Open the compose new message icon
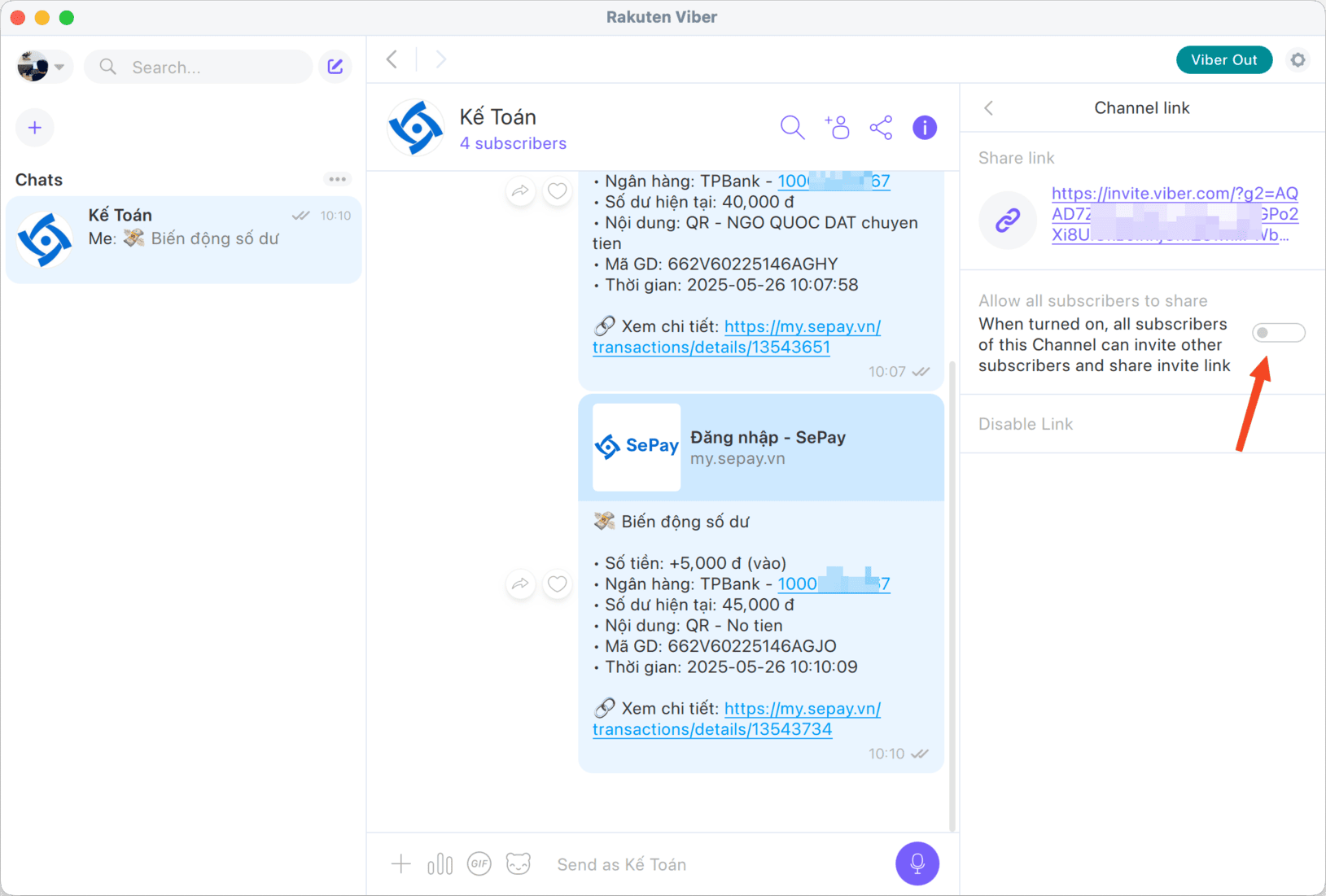1326x896 pixels. [335, 67]
